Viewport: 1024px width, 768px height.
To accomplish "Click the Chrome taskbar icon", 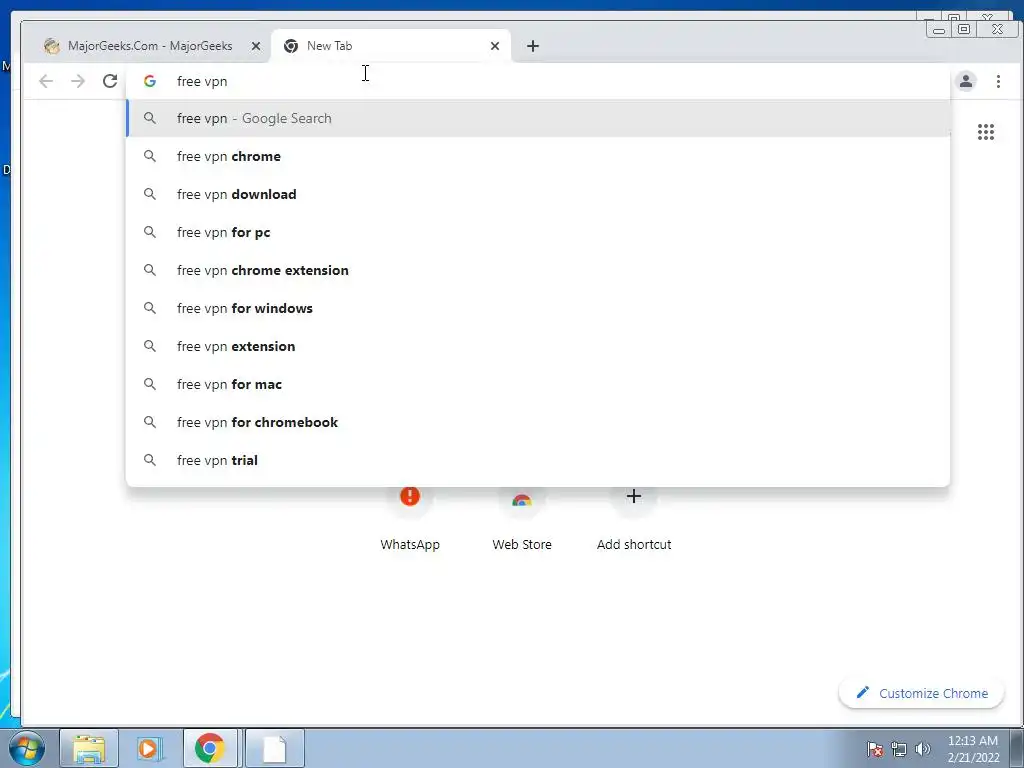I will pos(210,748).
